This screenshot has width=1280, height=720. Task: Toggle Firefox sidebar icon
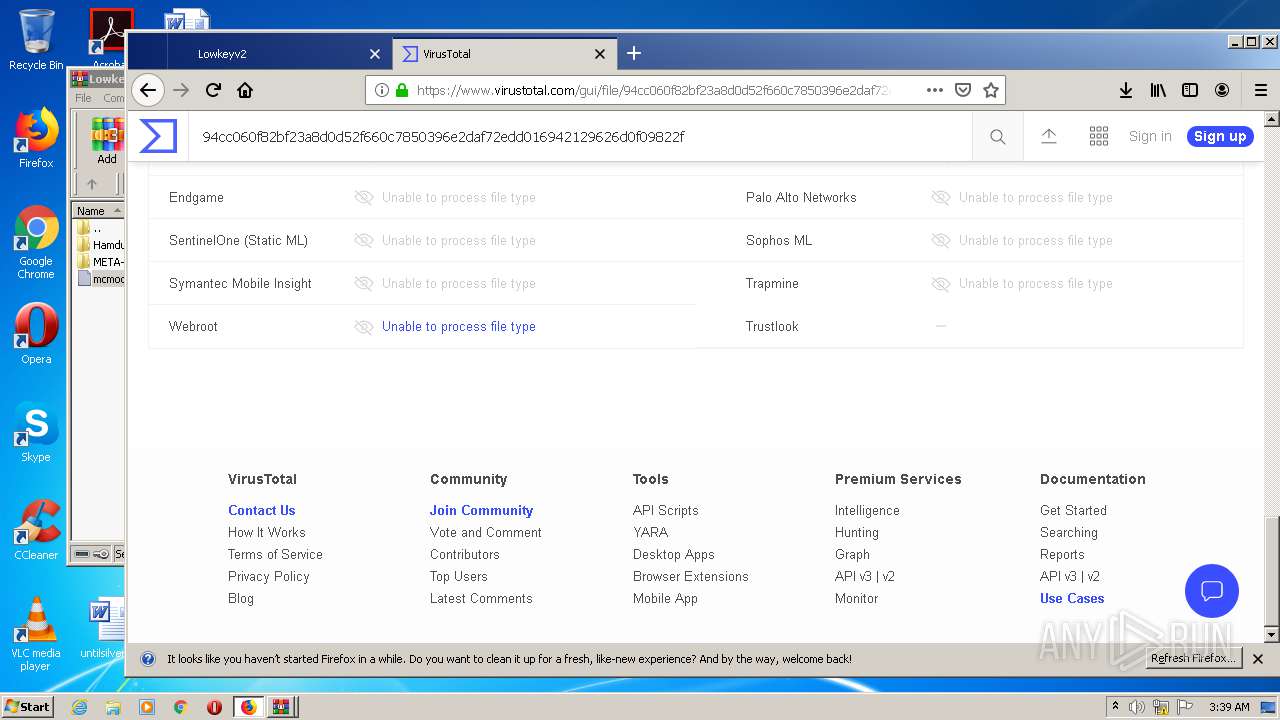click(1190, 90)
